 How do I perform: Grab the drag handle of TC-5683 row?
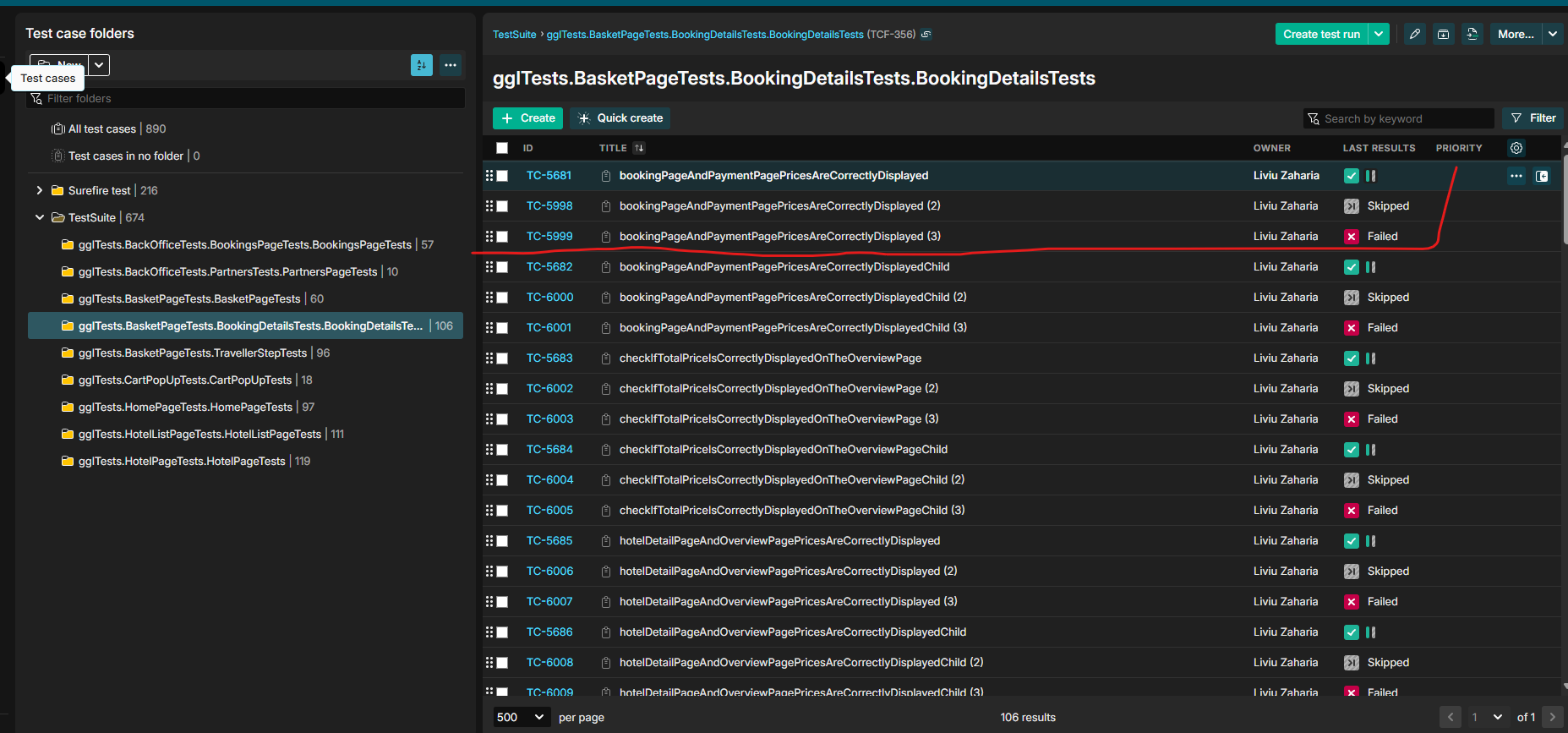point(489,358)
